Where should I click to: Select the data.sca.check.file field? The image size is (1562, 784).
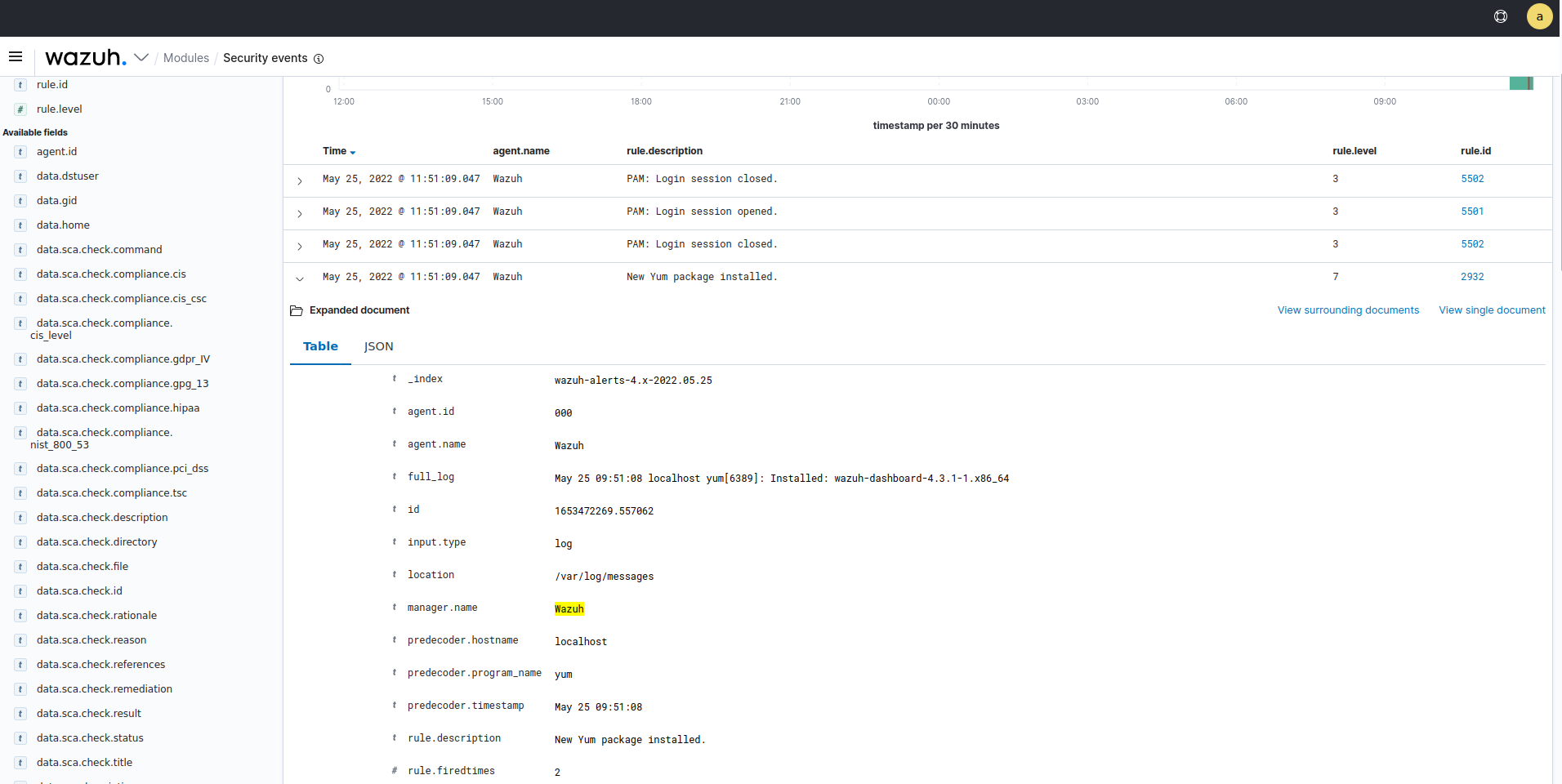[83, 566]
